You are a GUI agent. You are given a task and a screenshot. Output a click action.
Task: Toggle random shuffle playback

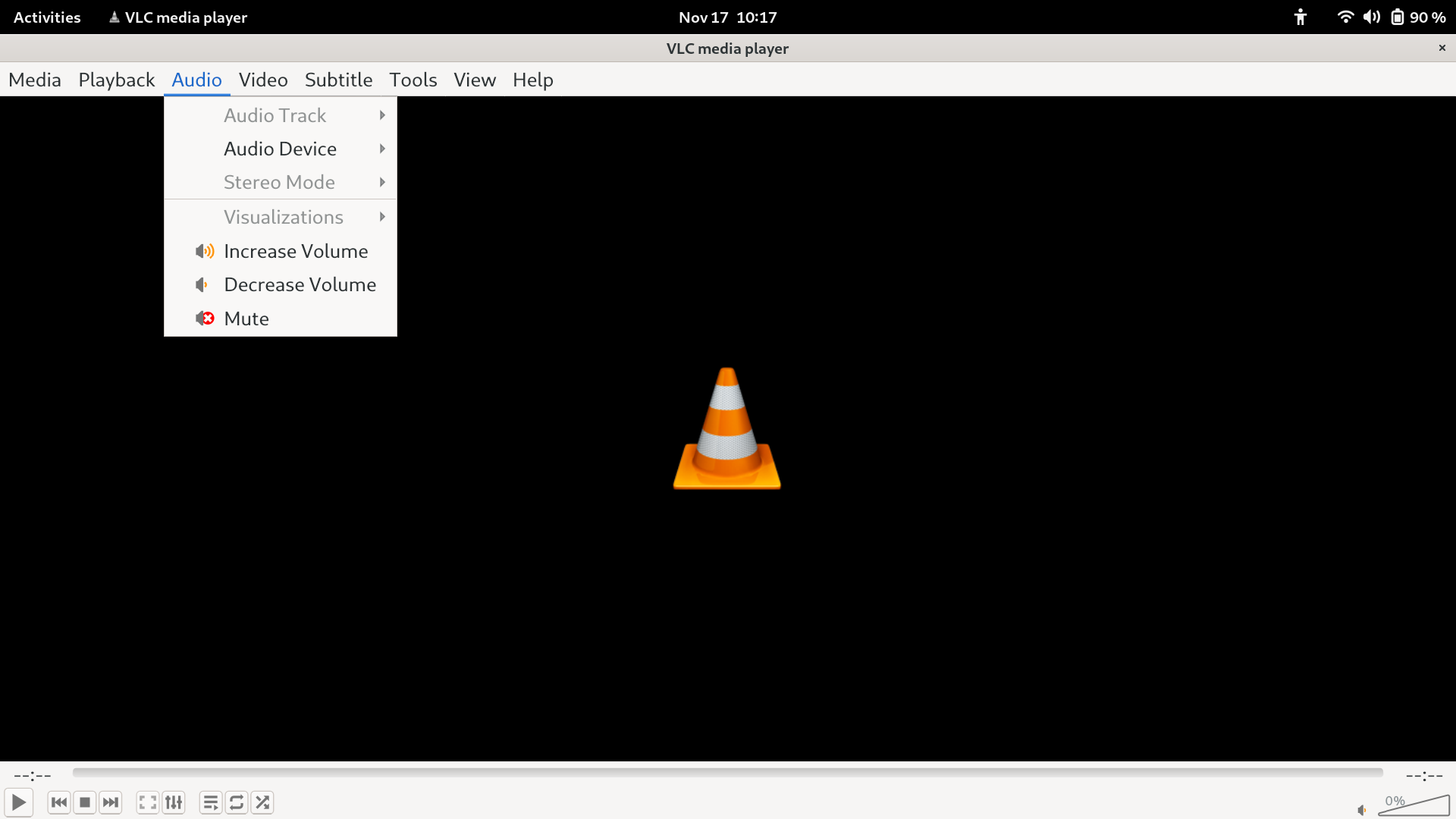click(x=262, y=802)
